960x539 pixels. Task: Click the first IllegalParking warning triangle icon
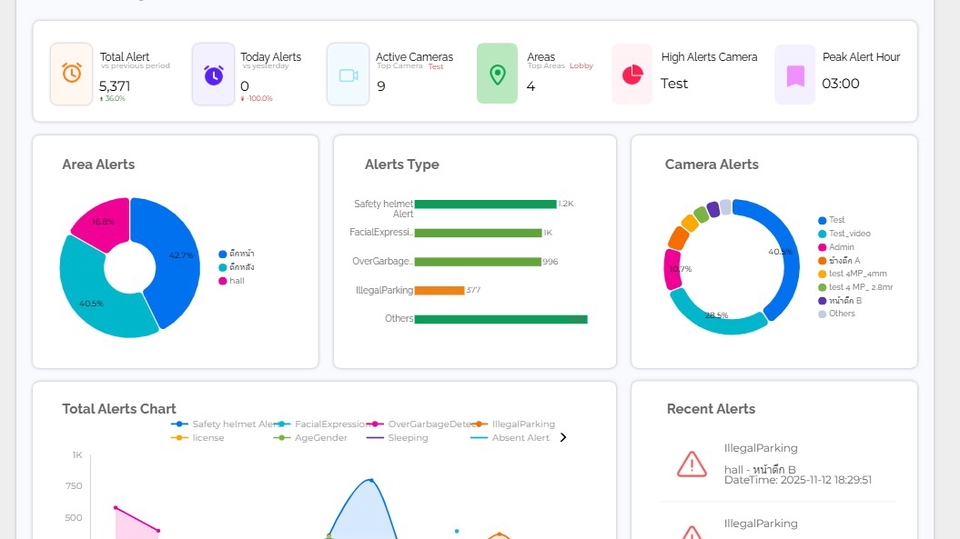(x=692, y=463)
